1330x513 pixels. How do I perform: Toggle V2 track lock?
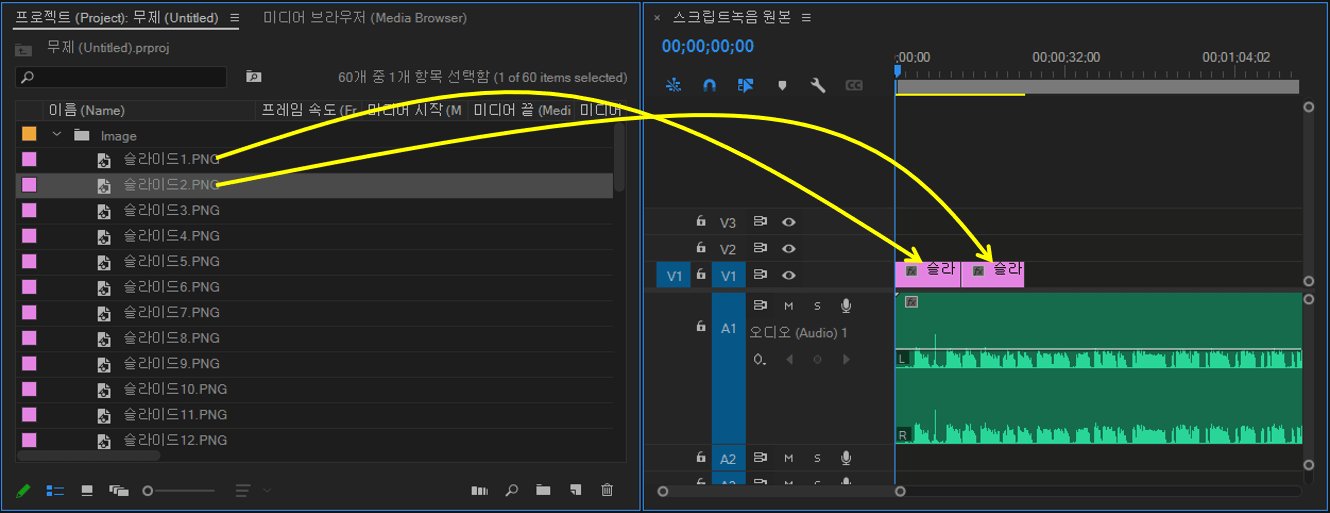tap(701, 248)
